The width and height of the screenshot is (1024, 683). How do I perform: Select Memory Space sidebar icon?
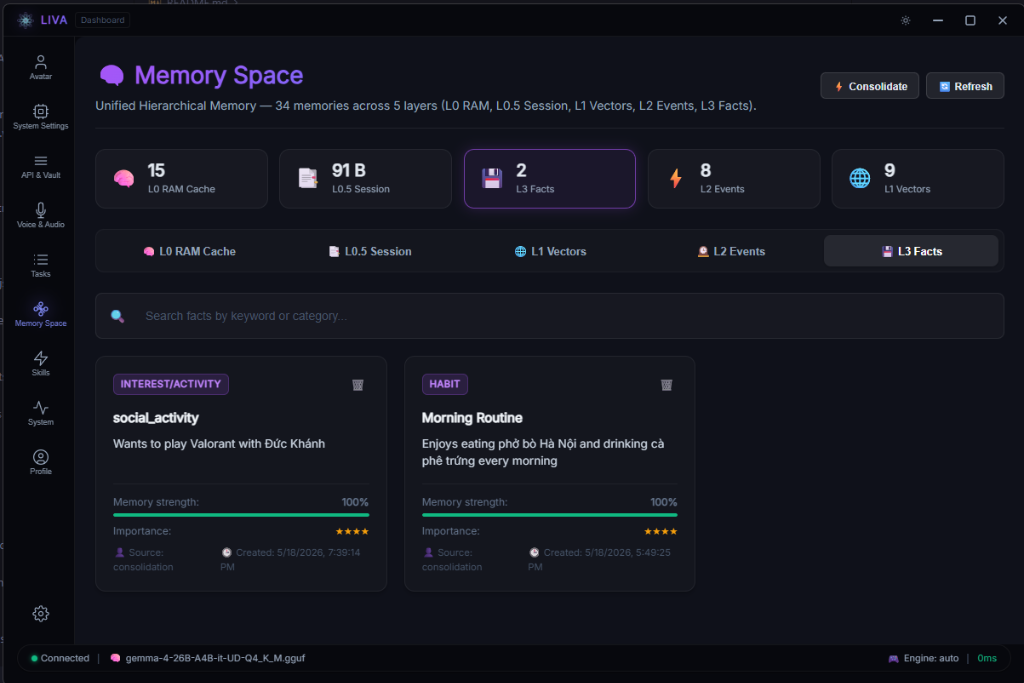pos(40,308)
